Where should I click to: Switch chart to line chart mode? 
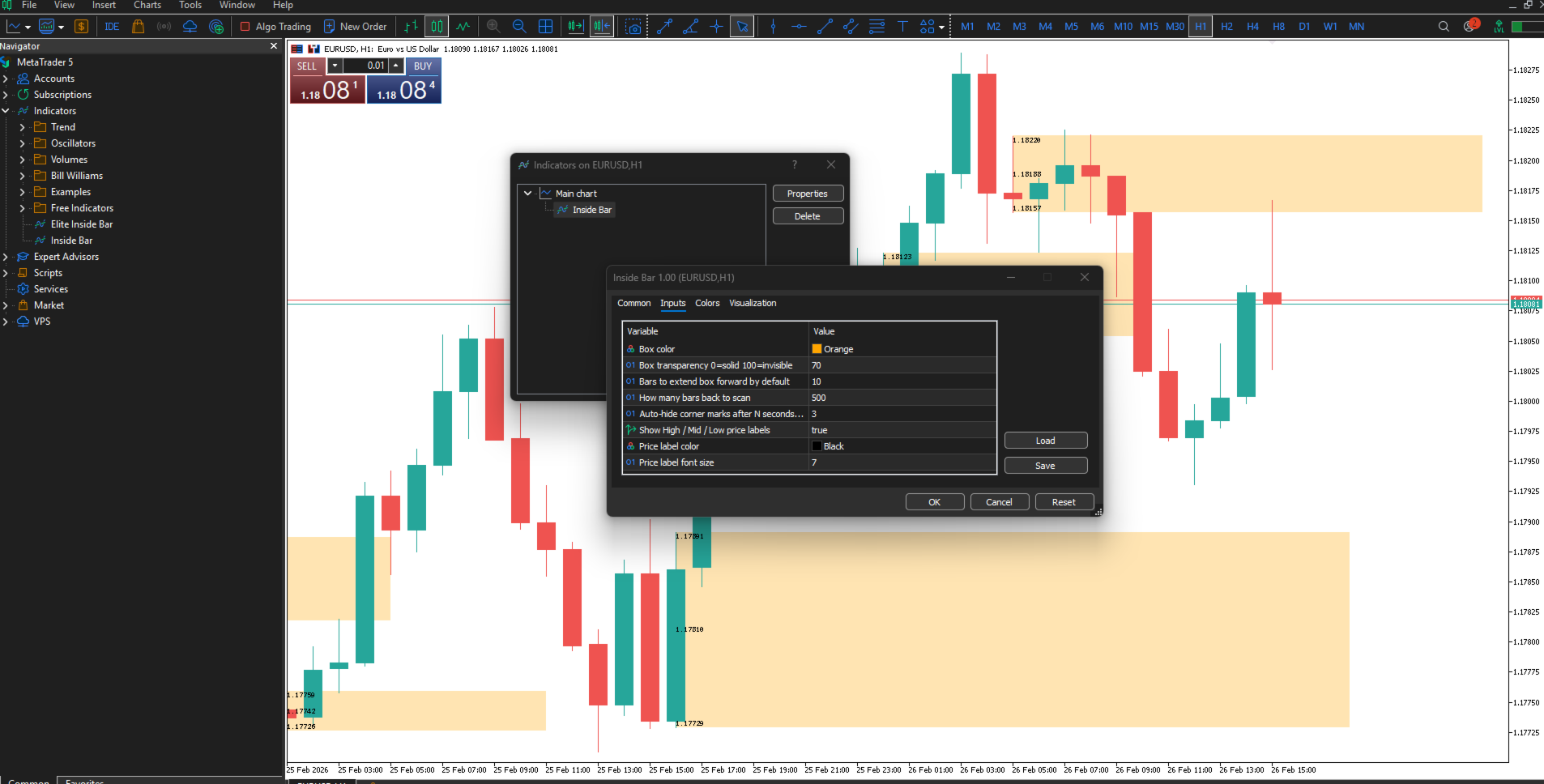463,27
